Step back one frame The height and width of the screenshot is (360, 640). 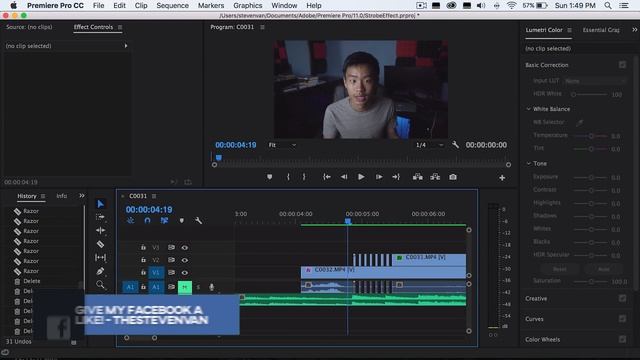click(x=344, y=177)
